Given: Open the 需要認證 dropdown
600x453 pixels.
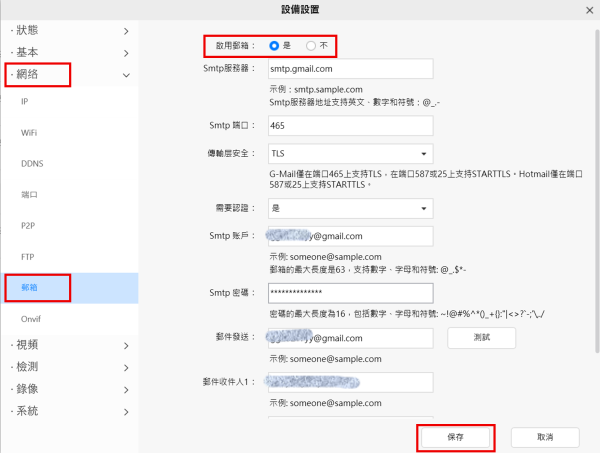Looking at the screenshot, I should [349, 209].
